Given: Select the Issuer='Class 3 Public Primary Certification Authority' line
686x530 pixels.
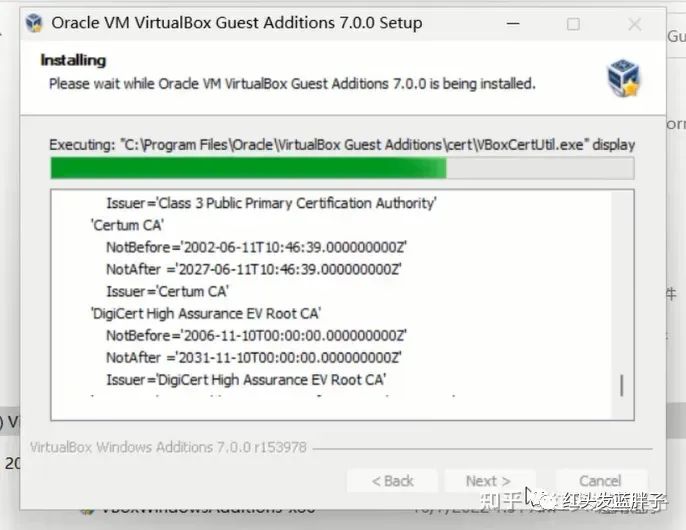Looking at the screenshot, I should [271, 203].
